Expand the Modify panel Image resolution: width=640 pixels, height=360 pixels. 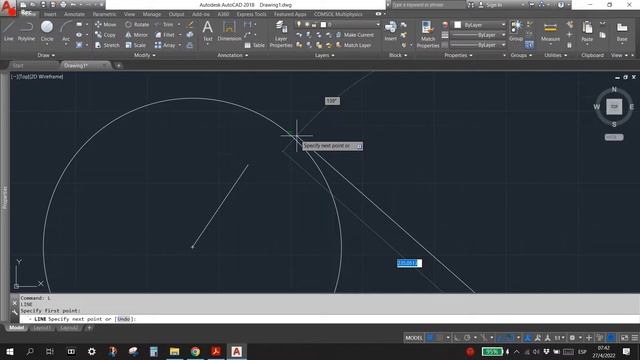(144, 55)
